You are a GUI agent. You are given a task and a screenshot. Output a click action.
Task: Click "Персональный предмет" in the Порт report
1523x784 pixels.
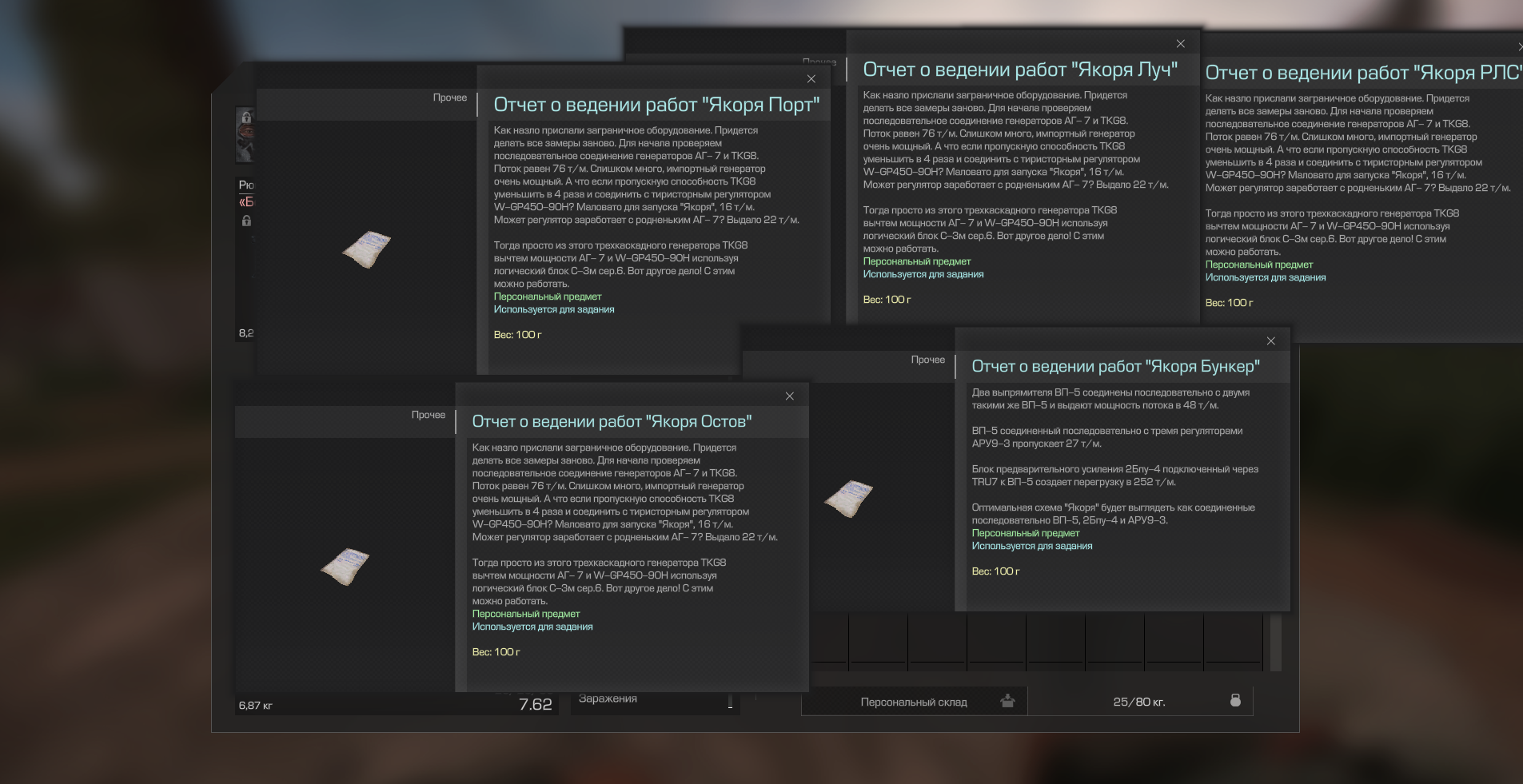tap(548, 296)
